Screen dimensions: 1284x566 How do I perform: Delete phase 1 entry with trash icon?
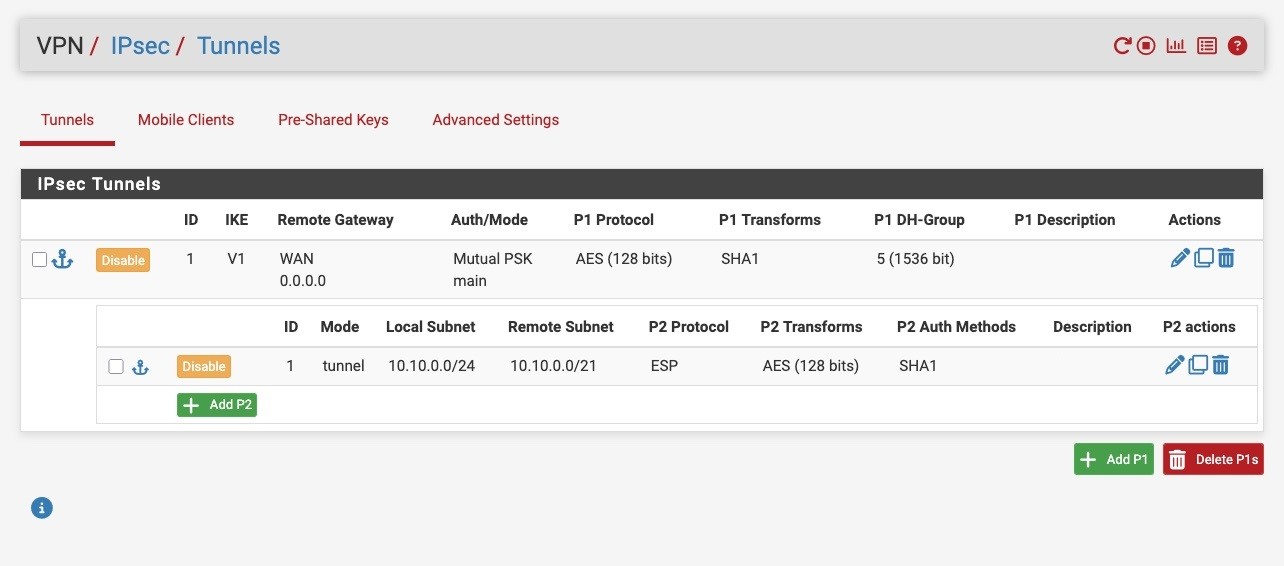[1226, 258]
